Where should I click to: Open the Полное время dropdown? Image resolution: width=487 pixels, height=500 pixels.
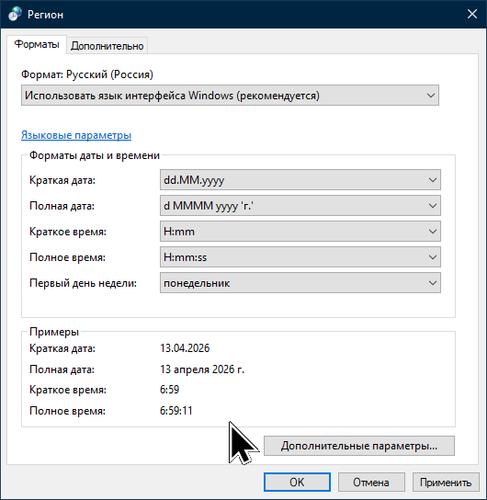pyautogui.click(x=300, y=257)
